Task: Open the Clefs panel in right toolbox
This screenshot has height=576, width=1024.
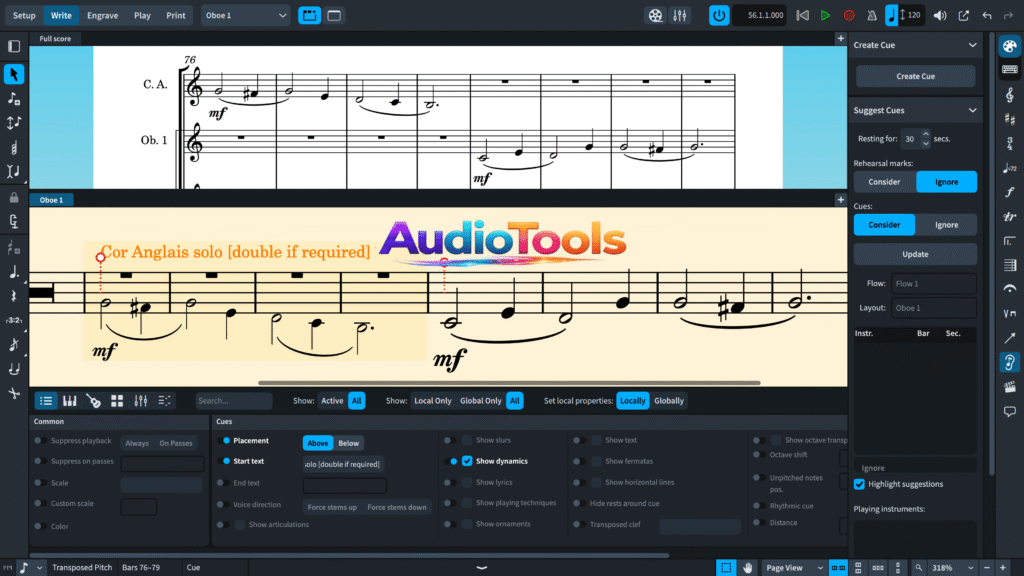Action: tap(1010, 95)
